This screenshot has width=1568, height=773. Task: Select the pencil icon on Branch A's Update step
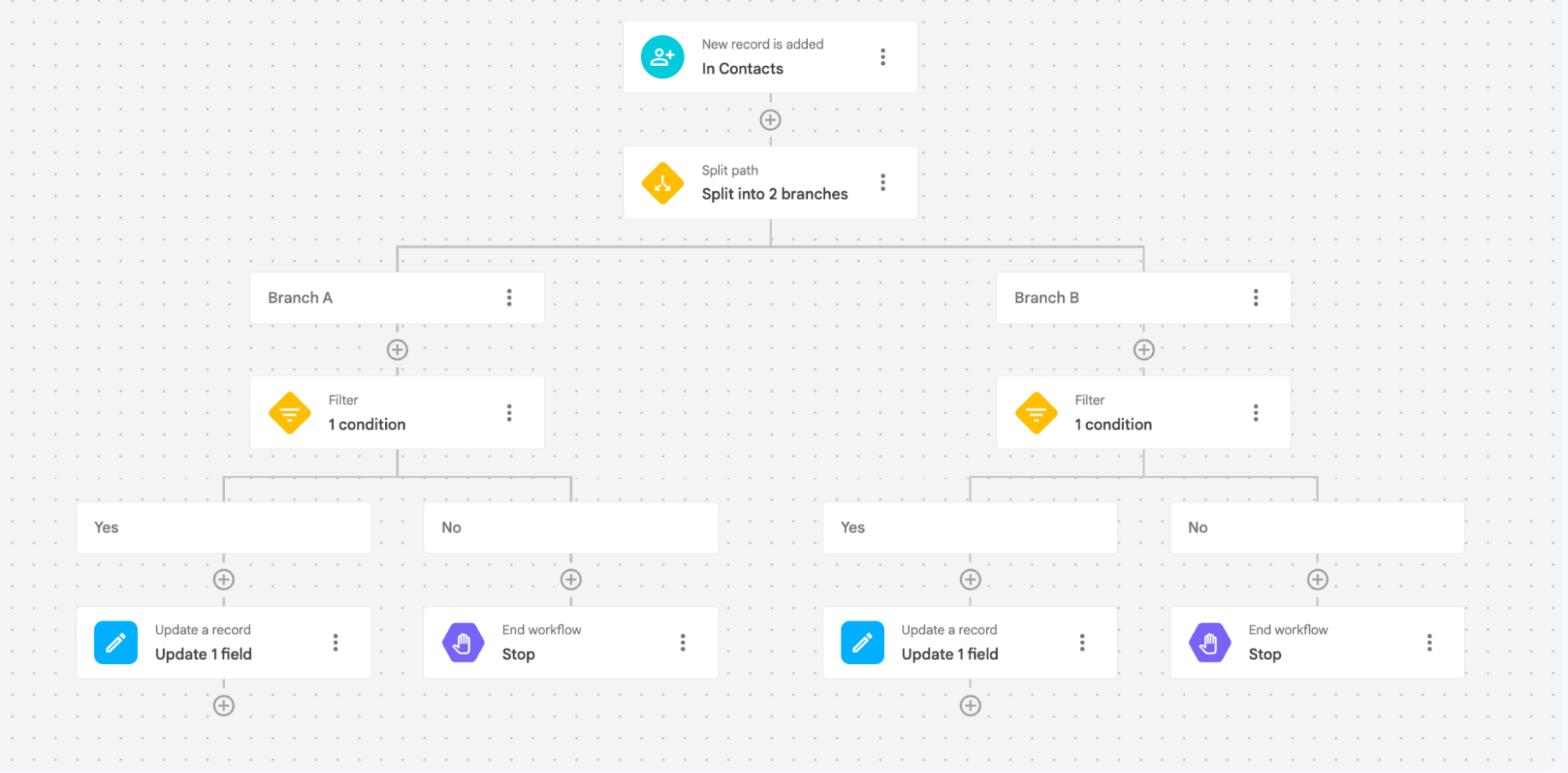point(115,642)
